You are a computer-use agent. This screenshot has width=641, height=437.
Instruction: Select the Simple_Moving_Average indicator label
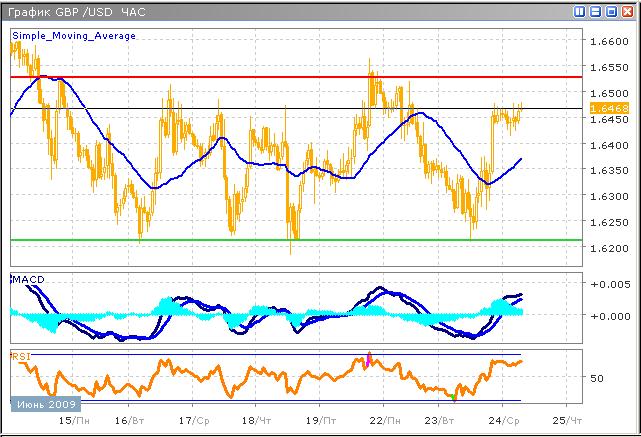[74, 35]
